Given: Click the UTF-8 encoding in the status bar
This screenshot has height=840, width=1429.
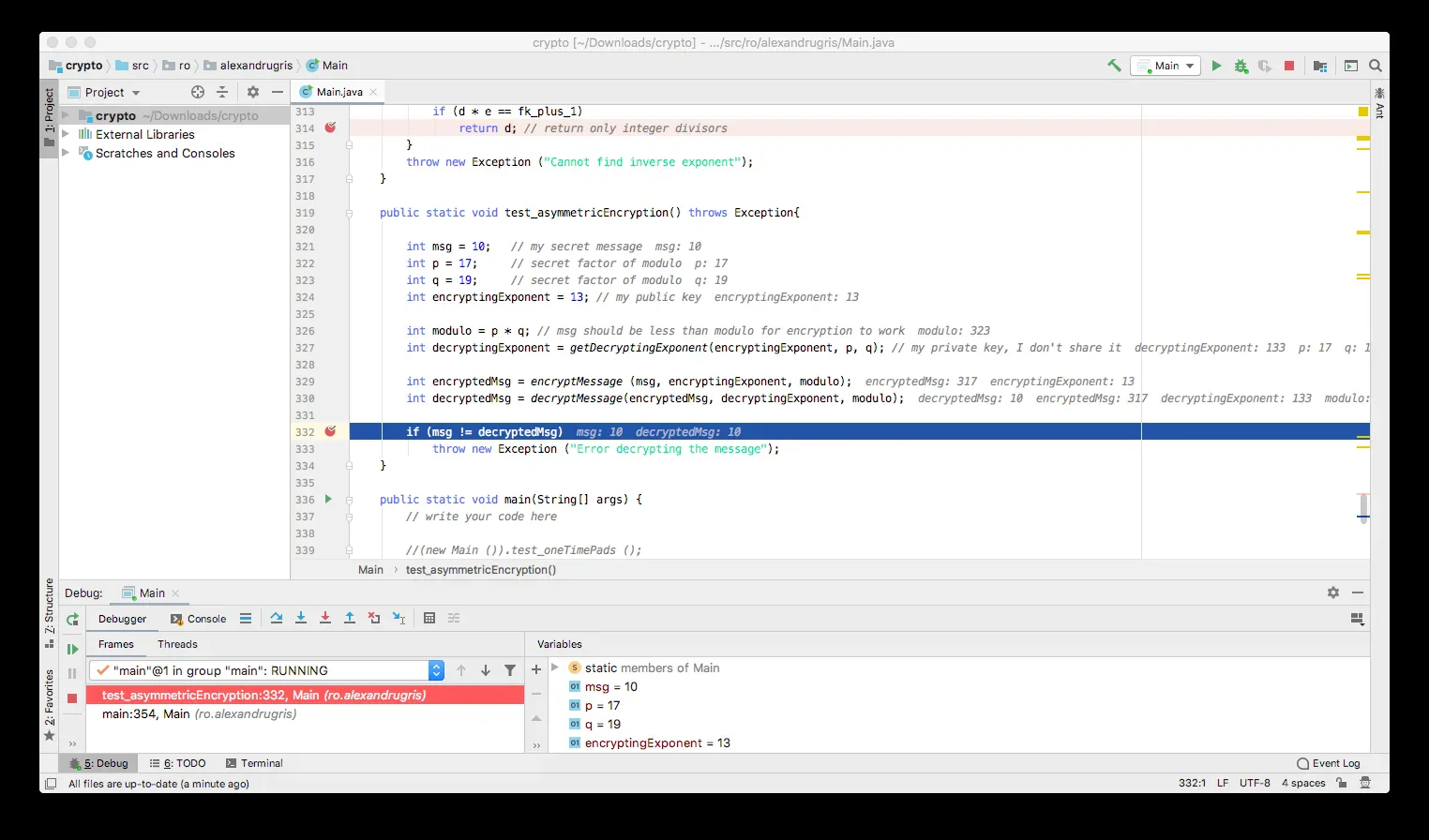Looking at the screenshot, I should coord(1255,783).
